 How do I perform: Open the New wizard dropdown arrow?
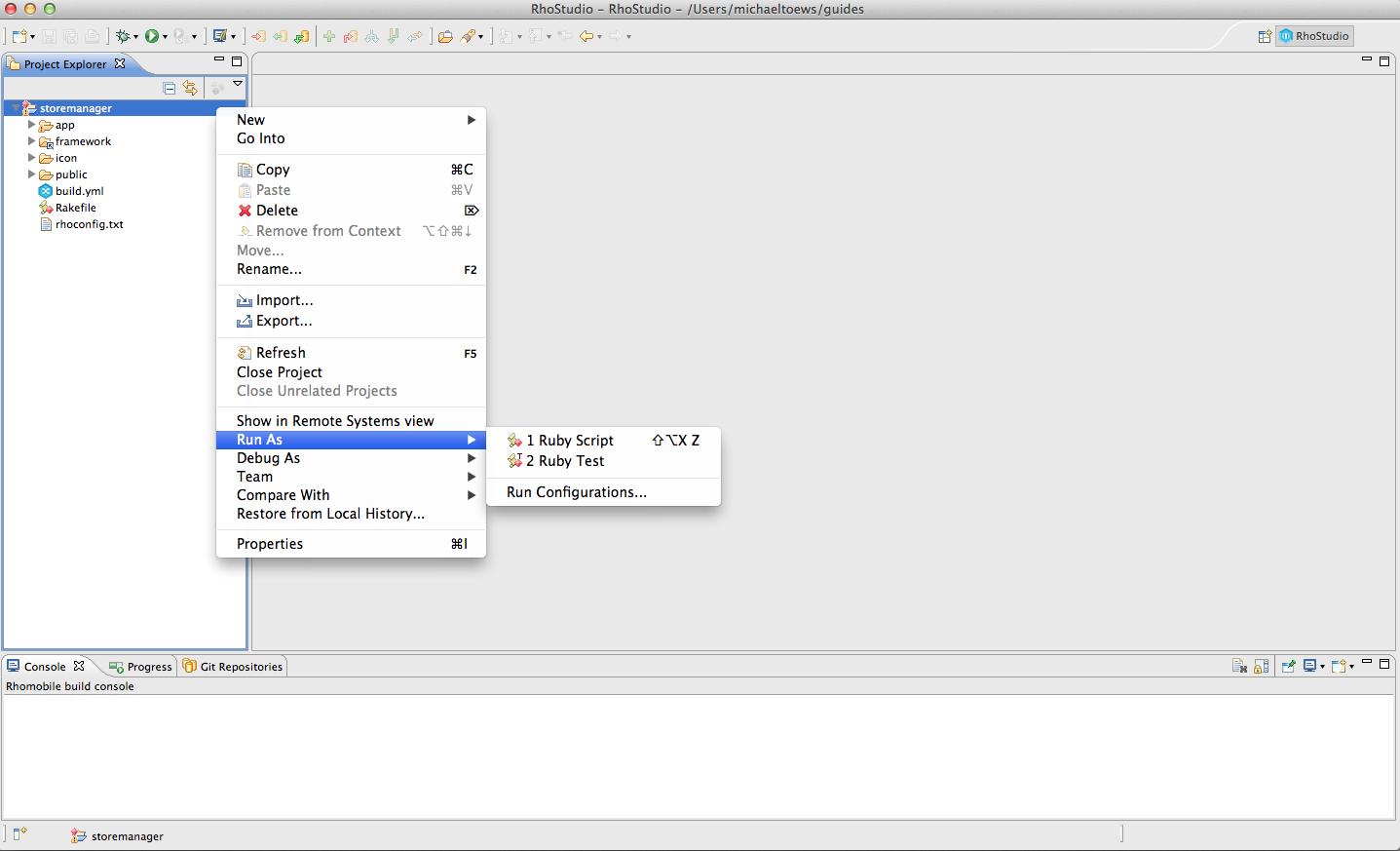[32, 37]
